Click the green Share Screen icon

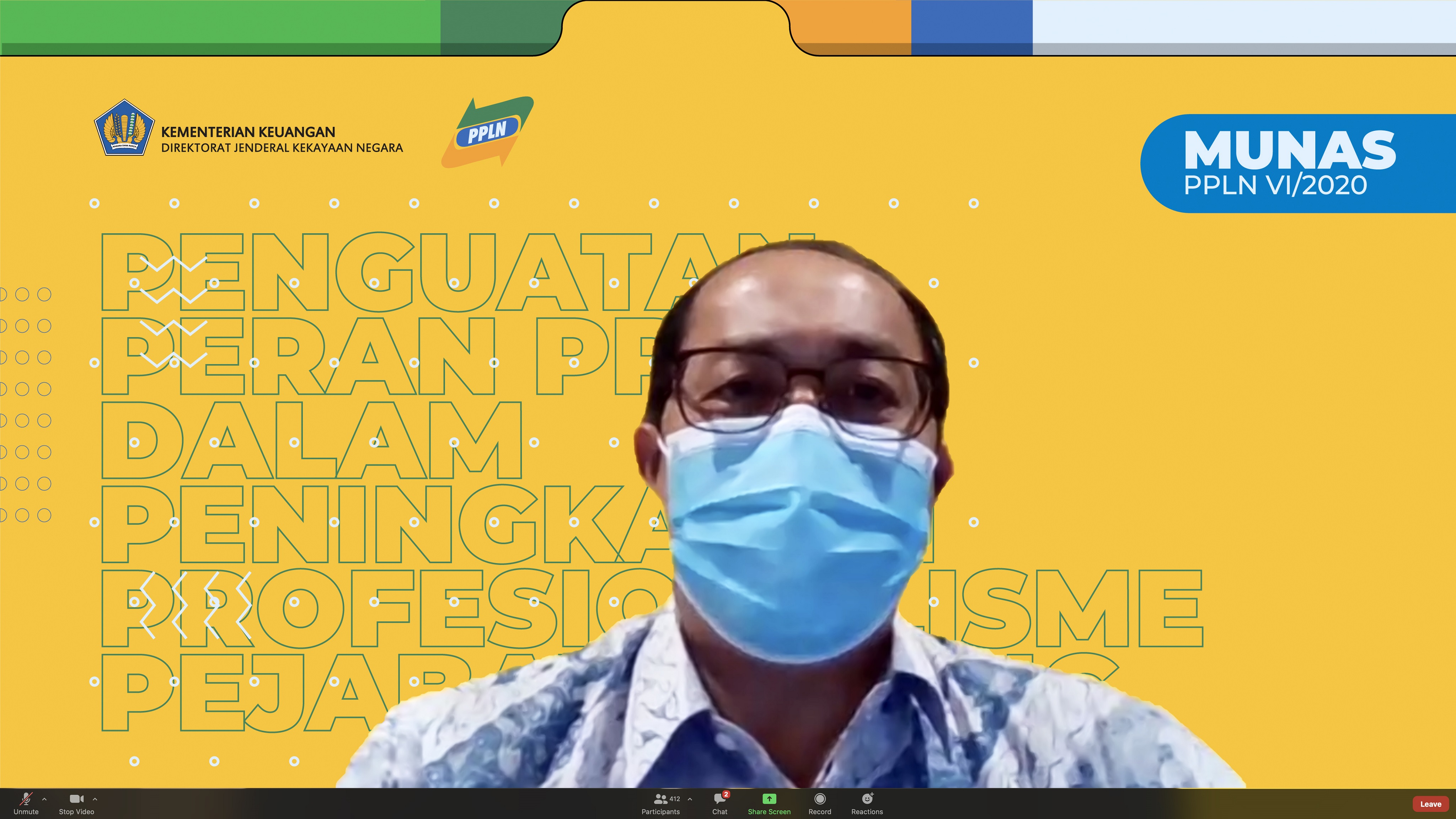[769, 799]
